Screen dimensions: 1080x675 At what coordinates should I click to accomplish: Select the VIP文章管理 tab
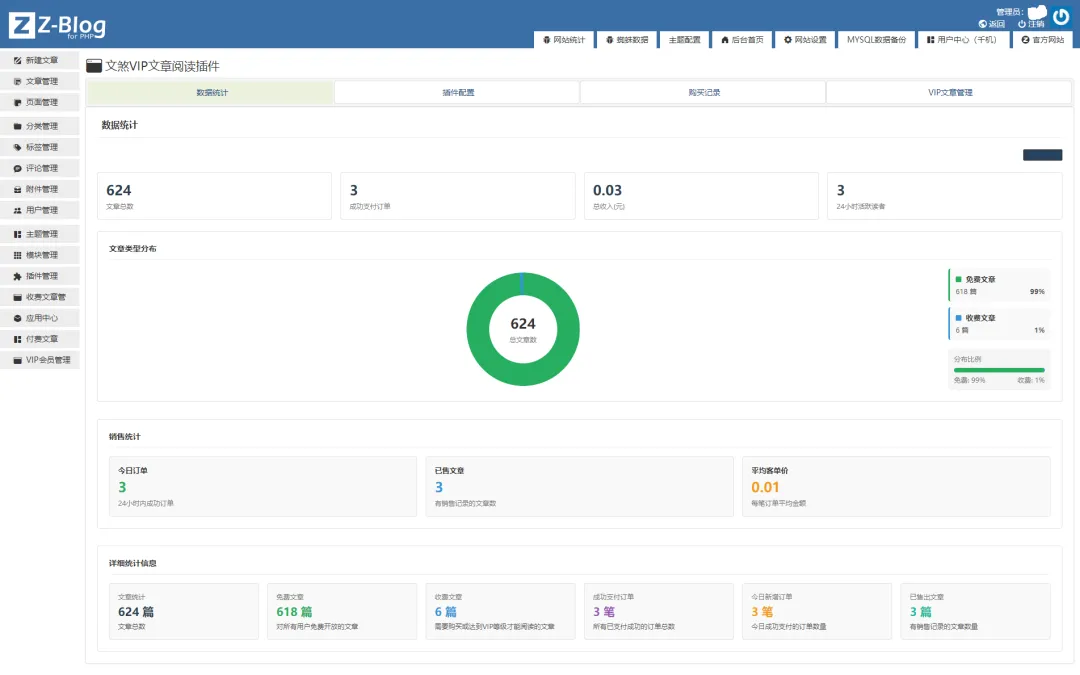click(x=949, y=92)
